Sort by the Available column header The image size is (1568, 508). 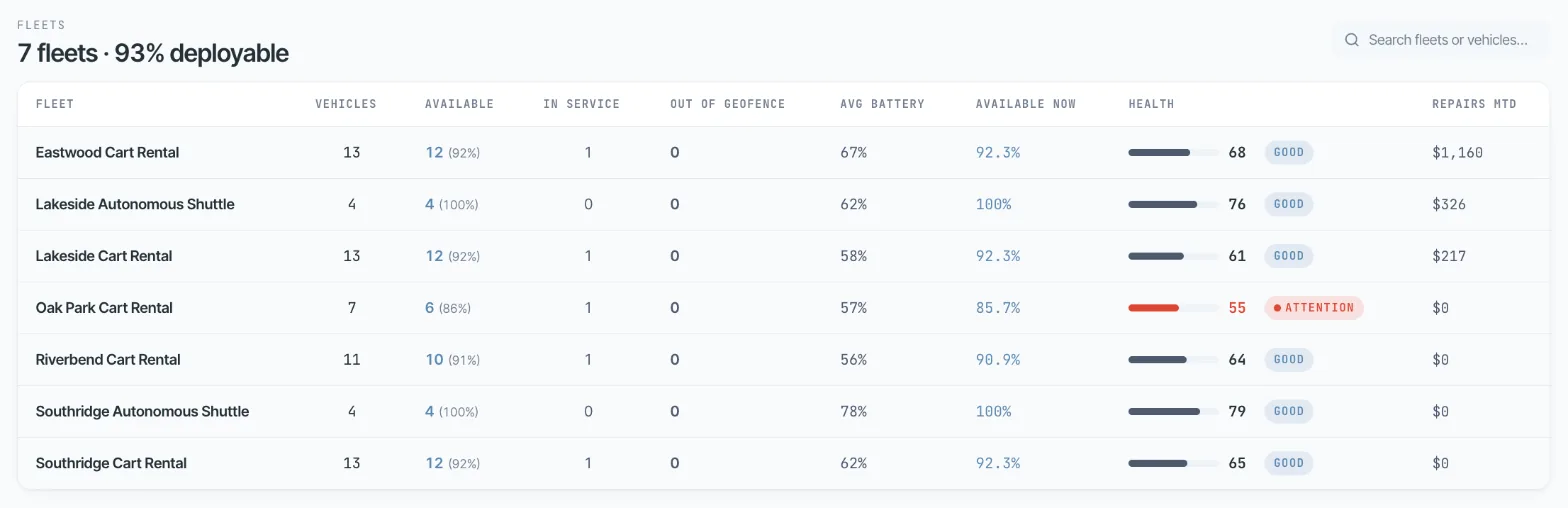[x=459, y=104]
